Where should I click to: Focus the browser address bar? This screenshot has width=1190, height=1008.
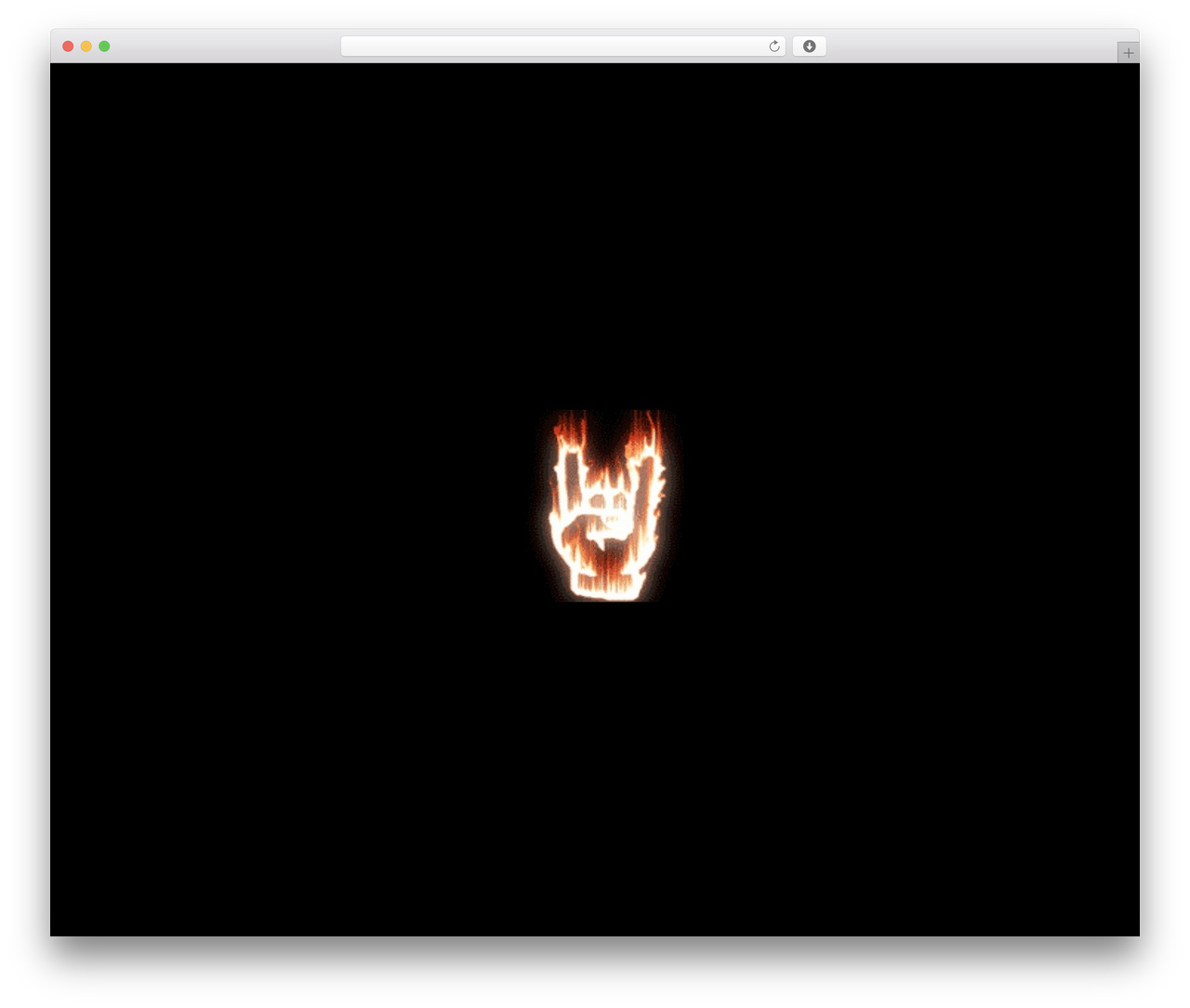[x=562, y=46]
